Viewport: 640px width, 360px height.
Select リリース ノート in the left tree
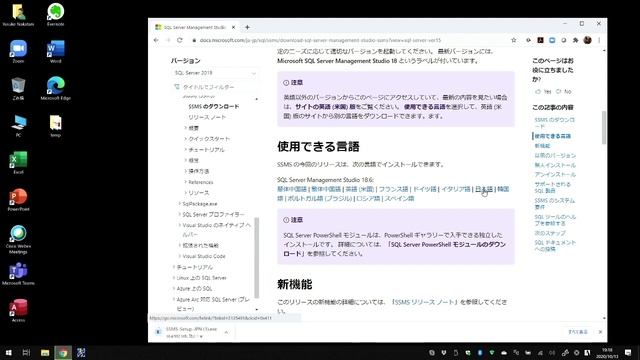207,117
